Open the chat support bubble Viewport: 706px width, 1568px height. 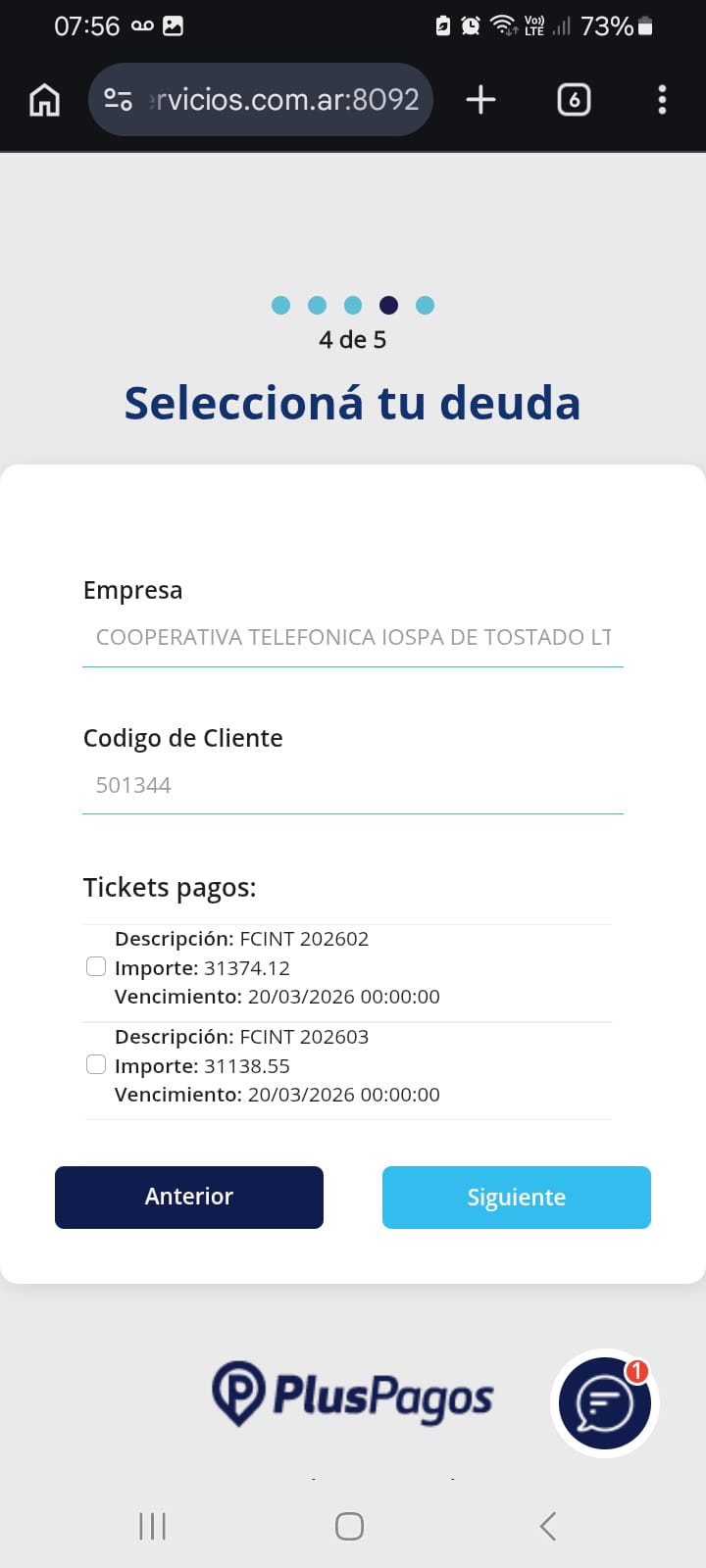coord(604,1403)
